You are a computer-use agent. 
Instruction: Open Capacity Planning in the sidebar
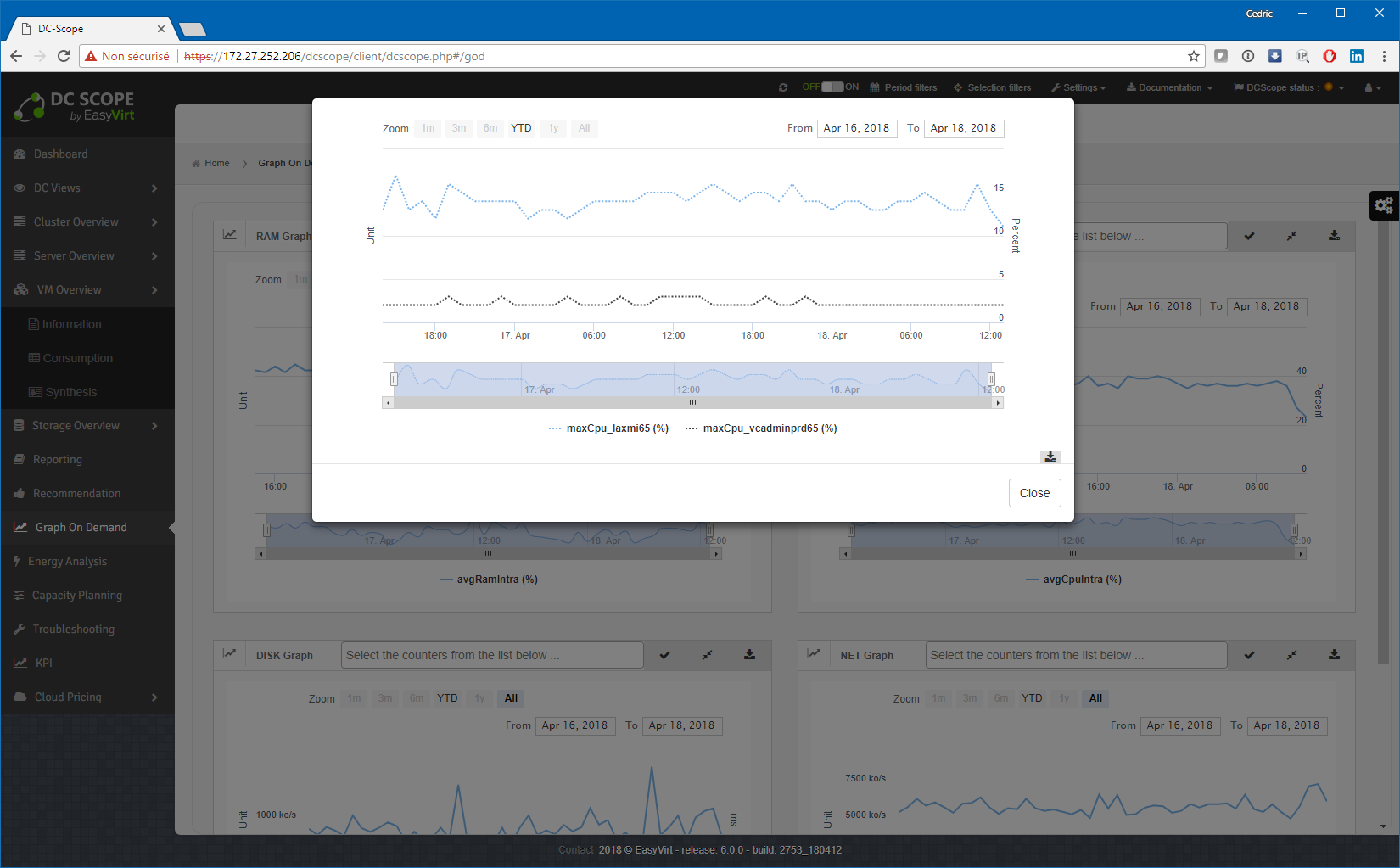click(77, 596)
